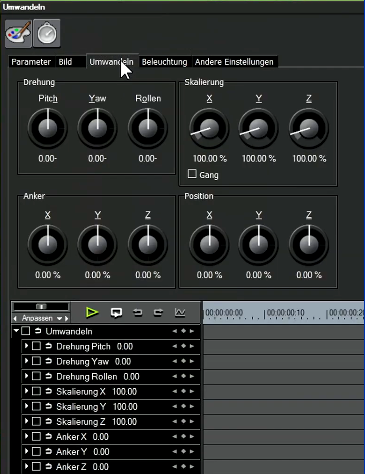Click the redo arrow icon in keyframe toolbar
The width and height of the screenshot is (365, 474).
pyautogui.click(x=158, y=312)
